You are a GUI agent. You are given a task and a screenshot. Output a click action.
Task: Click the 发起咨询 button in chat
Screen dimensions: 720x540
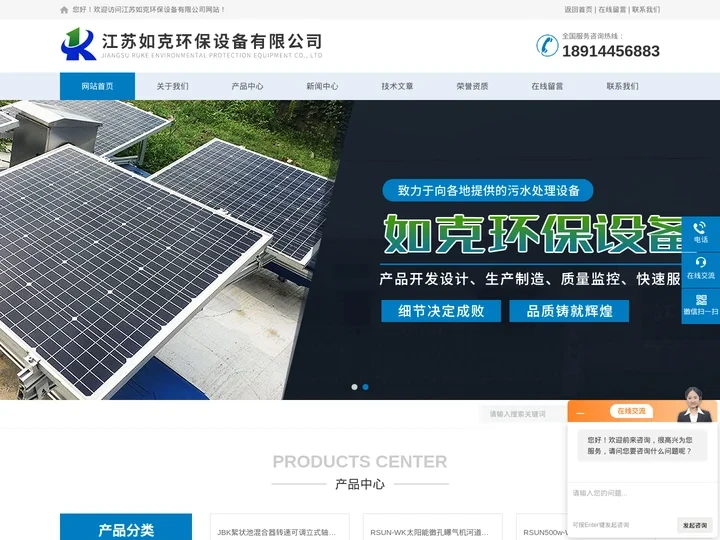point(694,525)
